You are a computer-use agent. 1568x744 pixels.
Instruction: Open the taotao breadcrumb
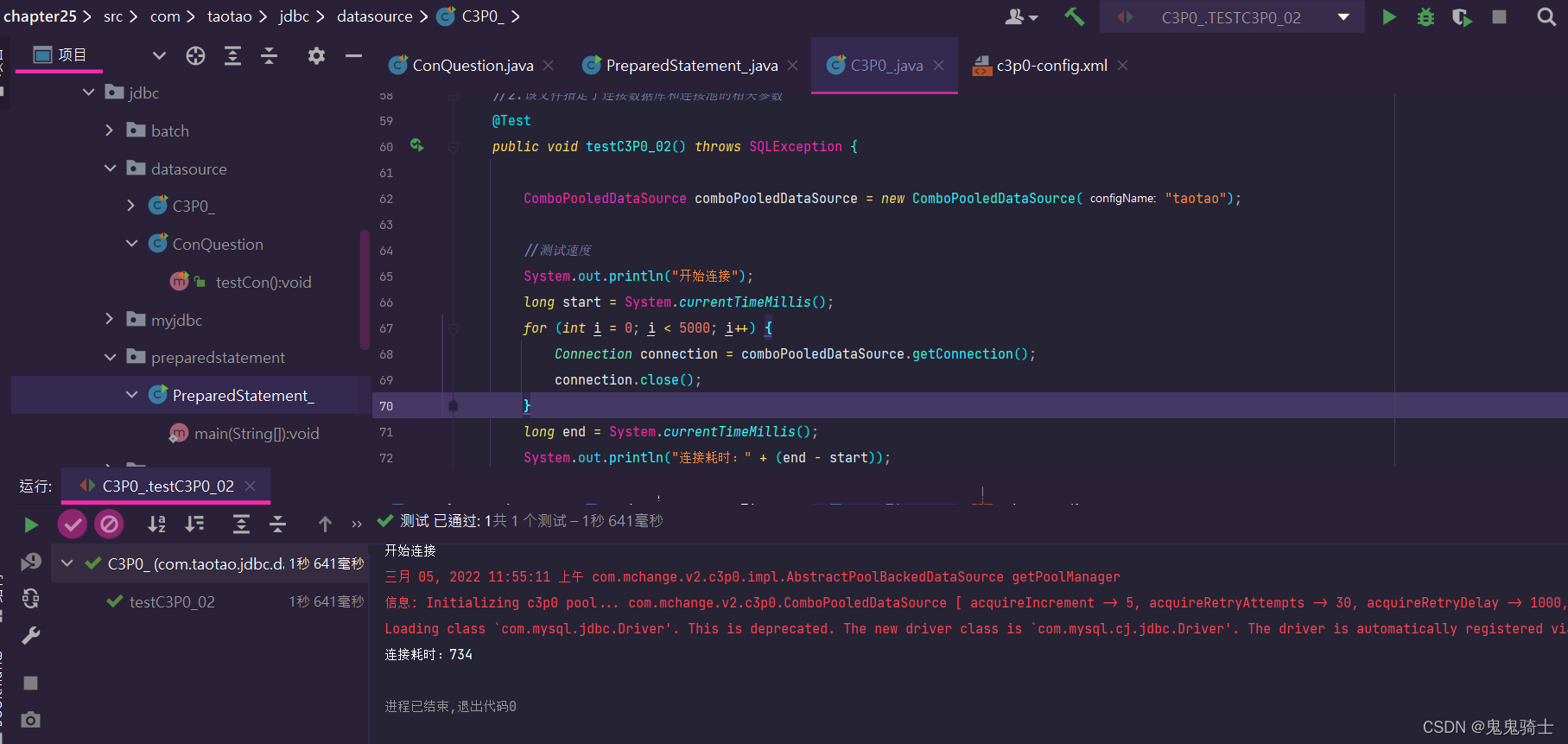pos(230,16)
